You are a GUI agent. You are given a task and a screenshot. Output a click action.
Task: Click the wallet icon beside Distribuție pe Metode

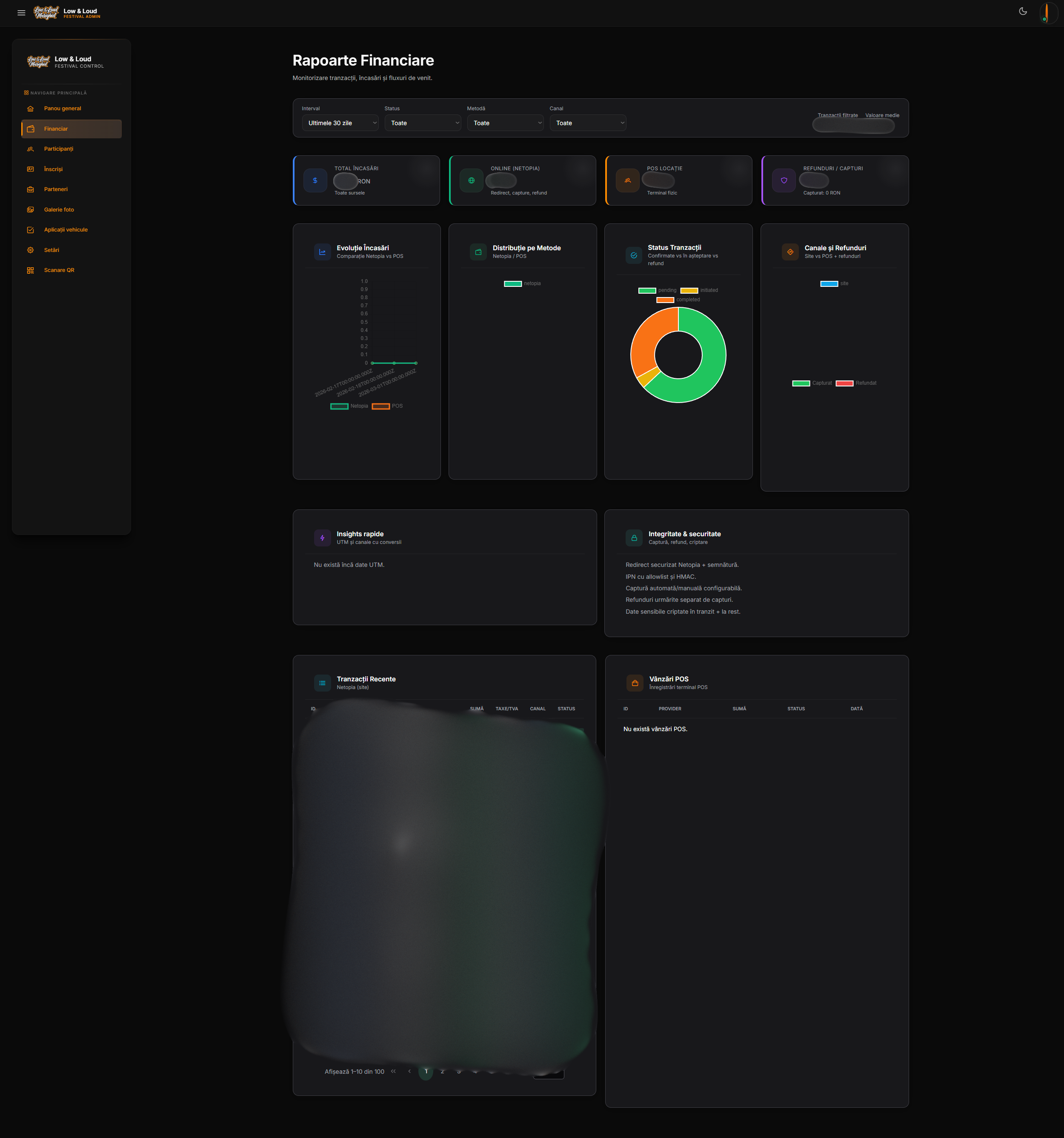click(x=478, y=252)
